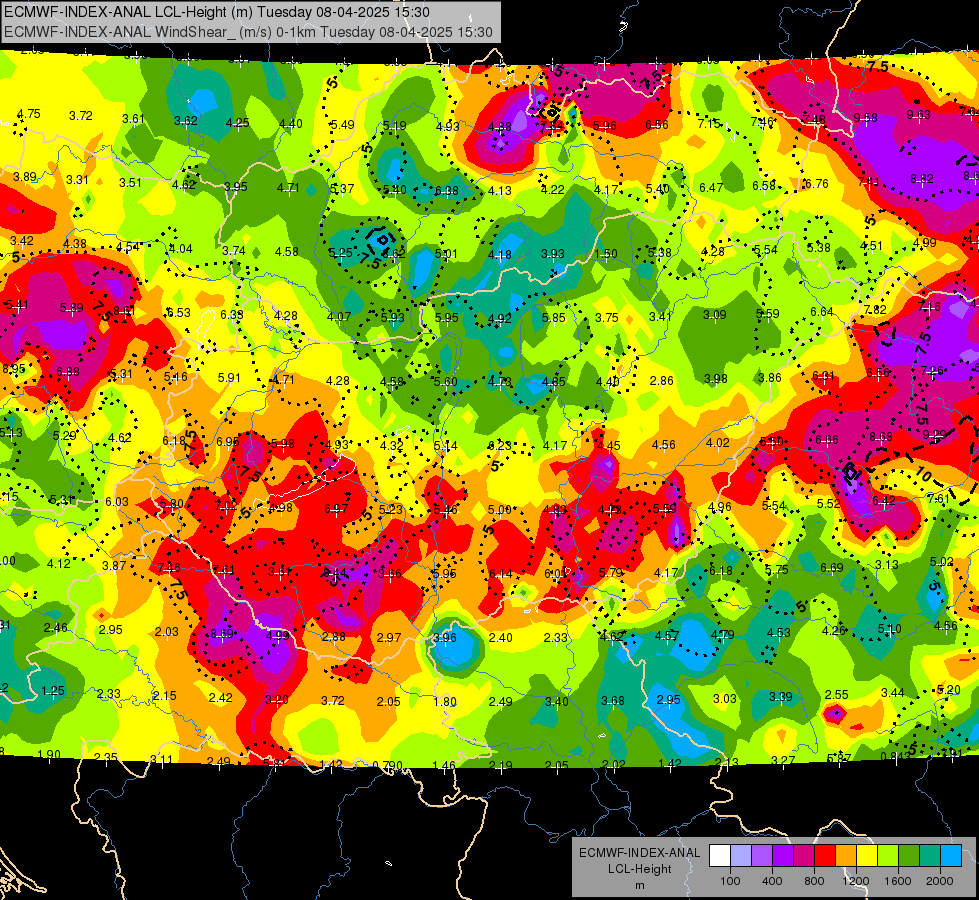Click the value 3.96 in blue circle
Viewport: 979px width, 900px height.
[445, 638]
